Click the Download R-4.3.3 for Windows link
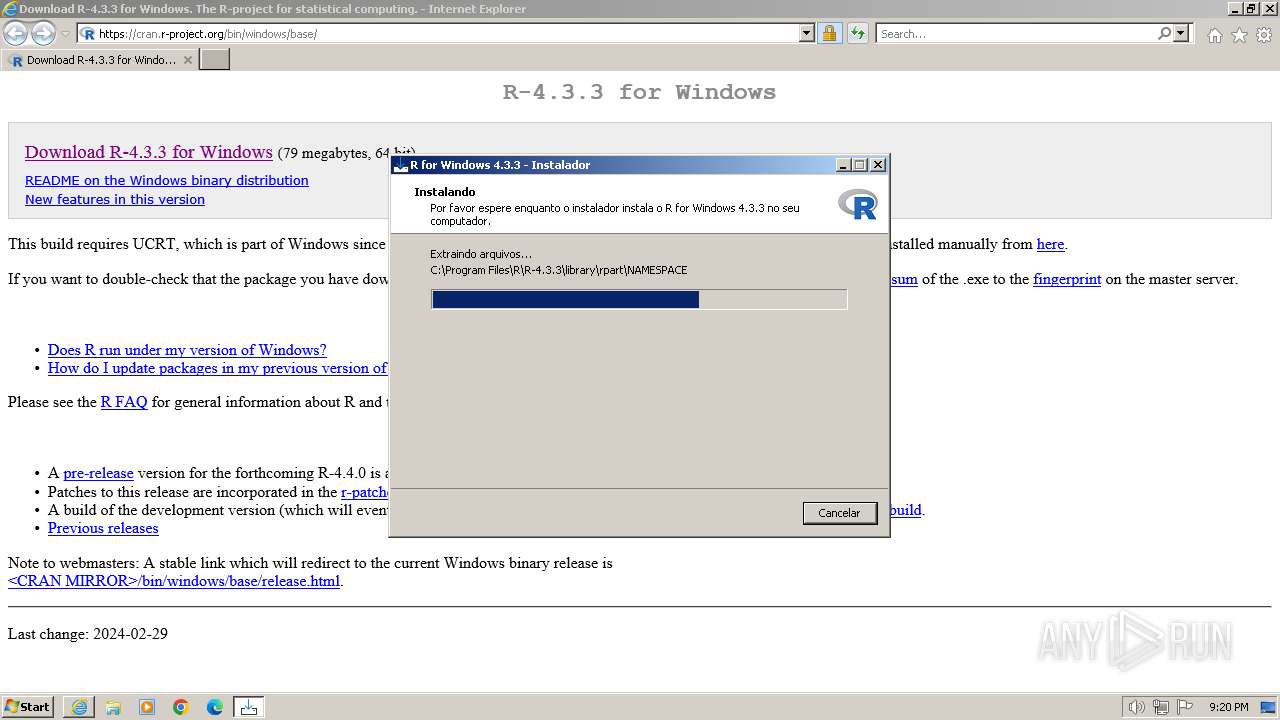This screenshot has width=1280, height=720. coord(149,152)
